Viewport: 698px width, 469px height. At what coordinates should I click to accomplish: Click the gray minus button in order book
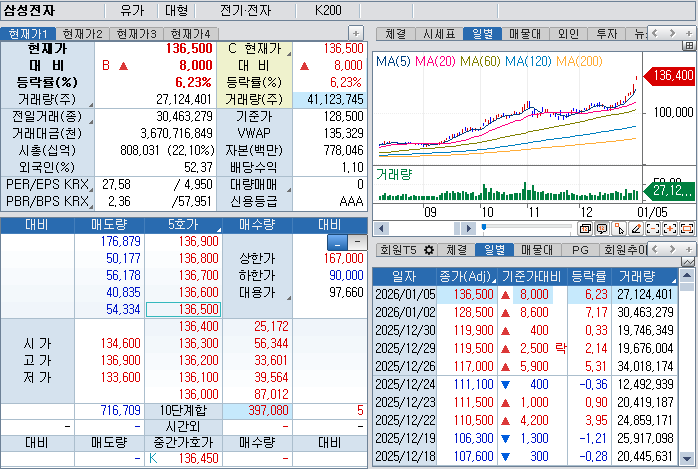coord(357,243)
